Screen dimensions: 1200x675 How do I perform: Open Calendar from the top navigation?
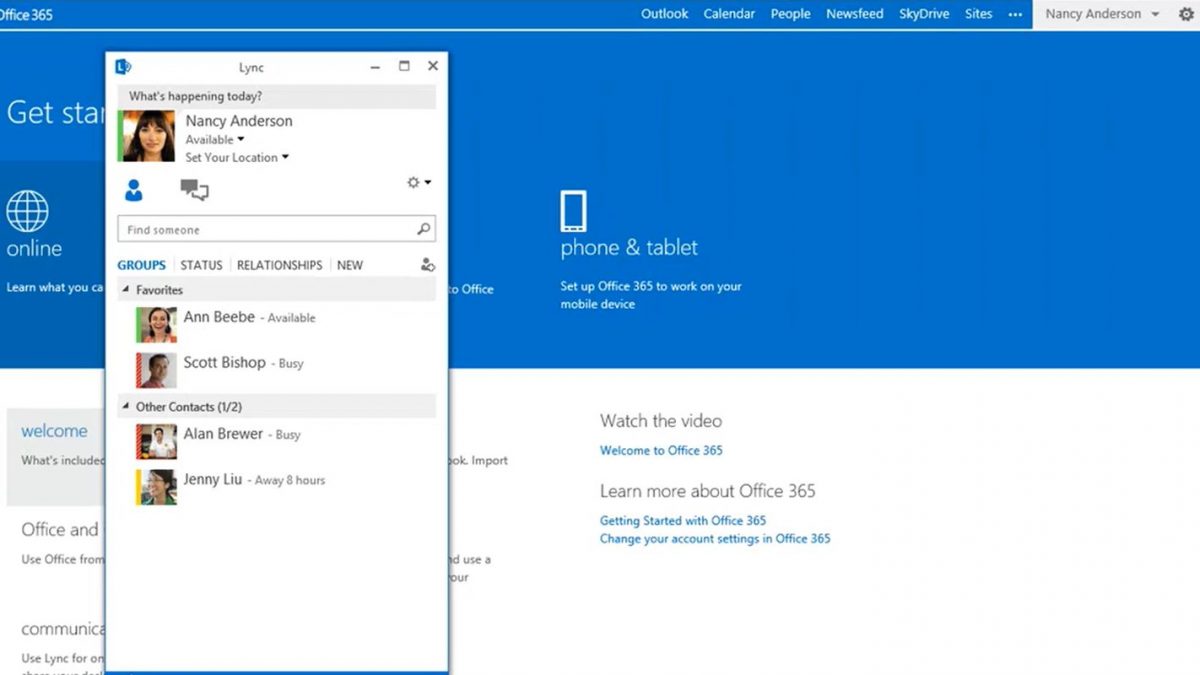pos(730,14)
